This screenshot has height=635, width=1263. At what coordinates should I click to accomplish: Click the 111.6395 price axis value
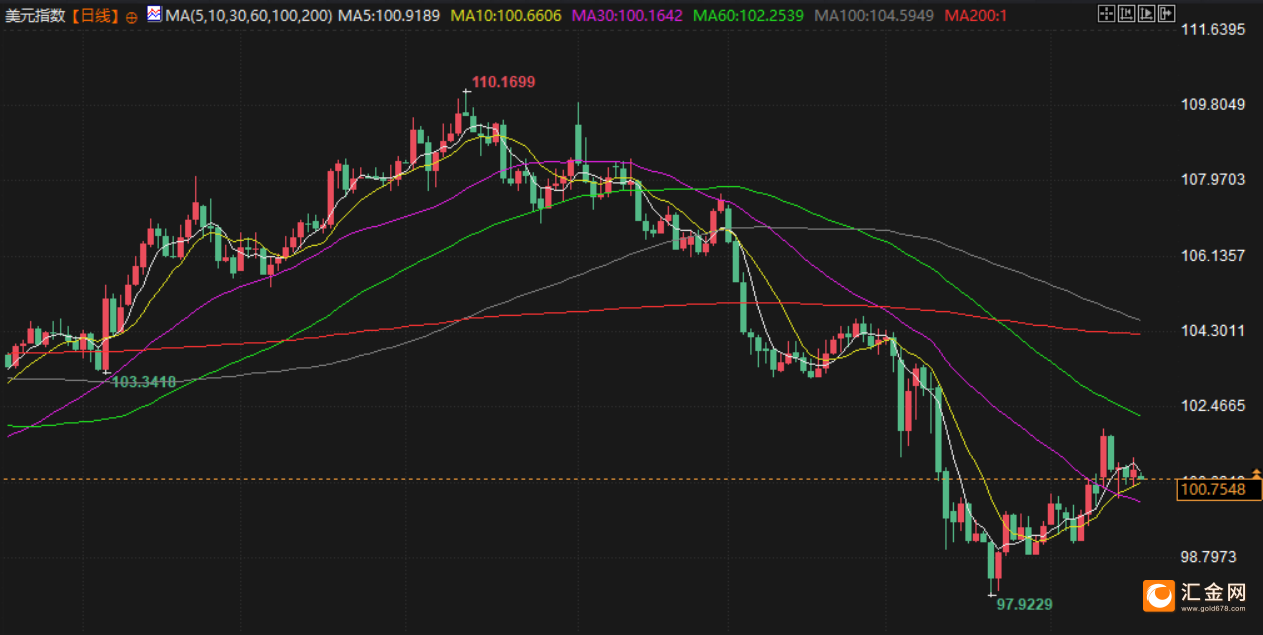click(1213, 30)
